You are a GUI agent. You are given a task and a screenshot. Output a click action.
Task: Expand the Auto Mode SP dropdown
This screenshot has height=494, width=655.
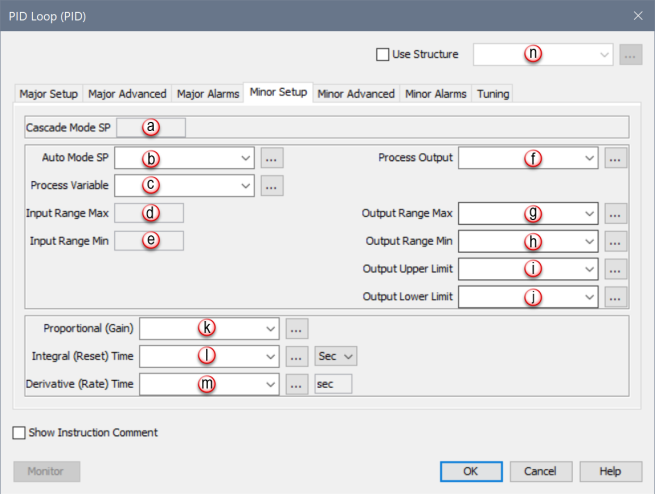coord(246,158)
